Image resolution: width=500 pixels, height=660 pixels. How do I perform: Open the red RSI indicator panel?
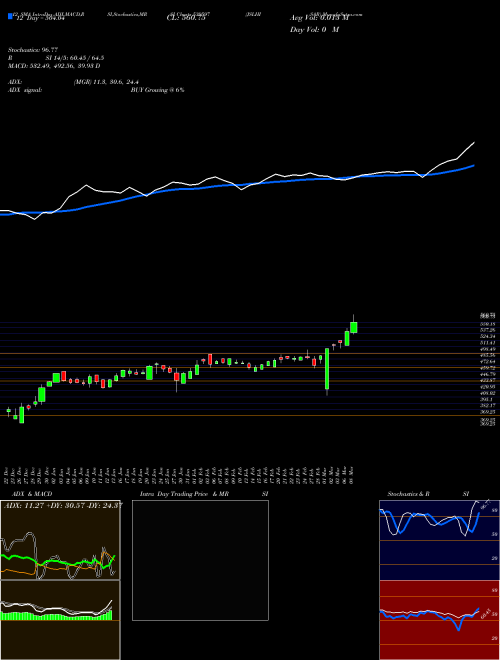[x=439, y=620]
